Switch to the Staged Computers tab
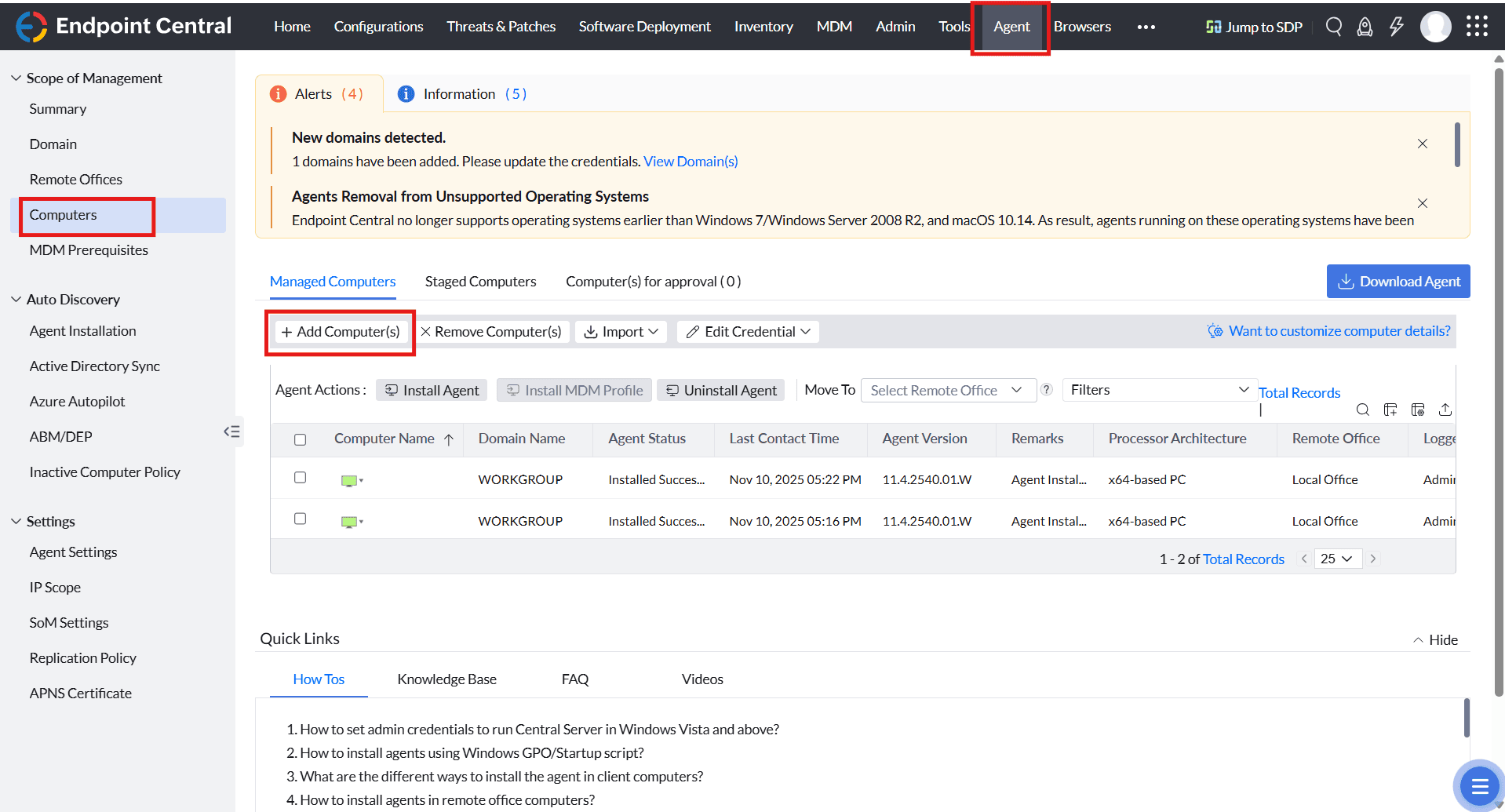Screen dimensions: 1505x812 point(480,281)
